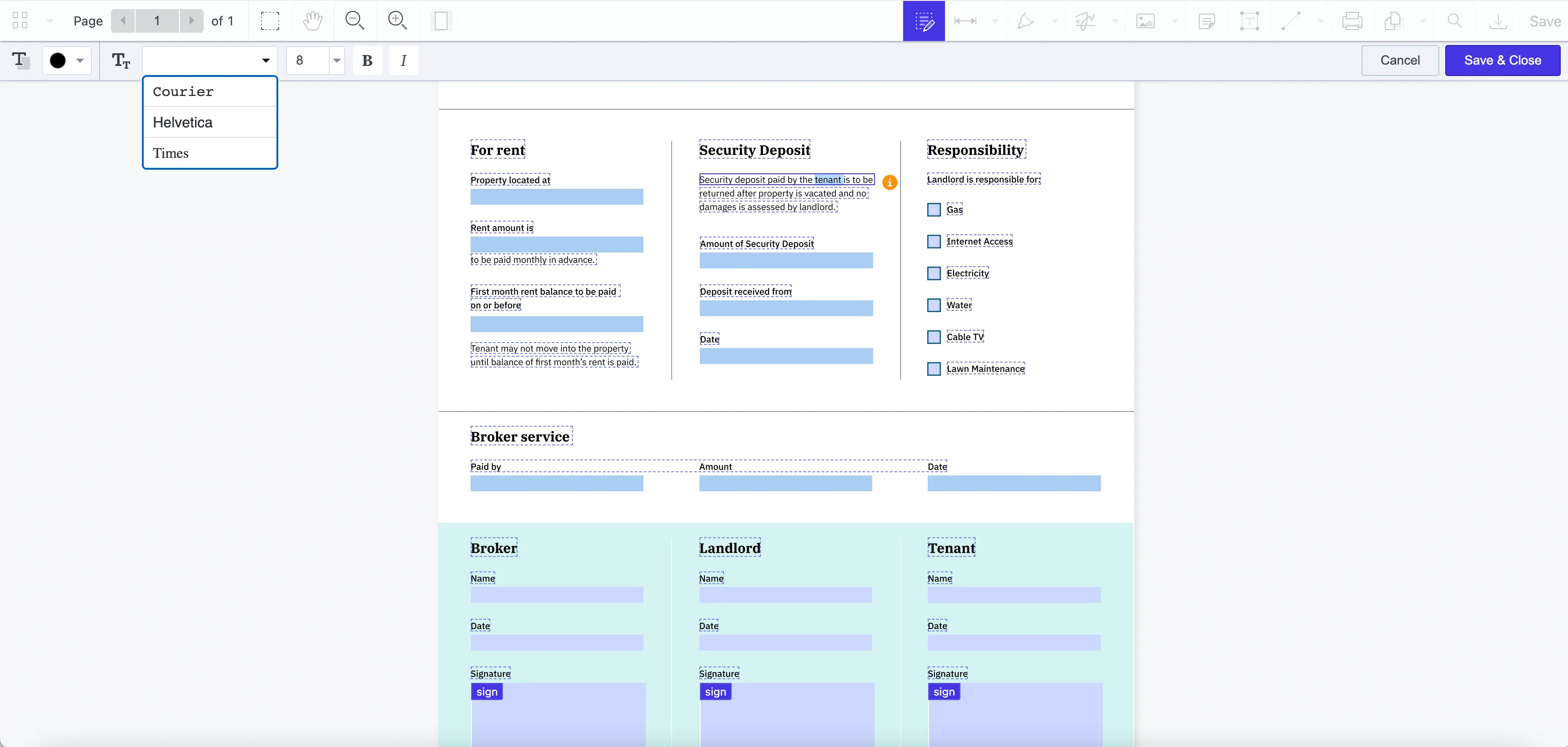
Task: Choose Times from font list
Action: coord(210,153)
